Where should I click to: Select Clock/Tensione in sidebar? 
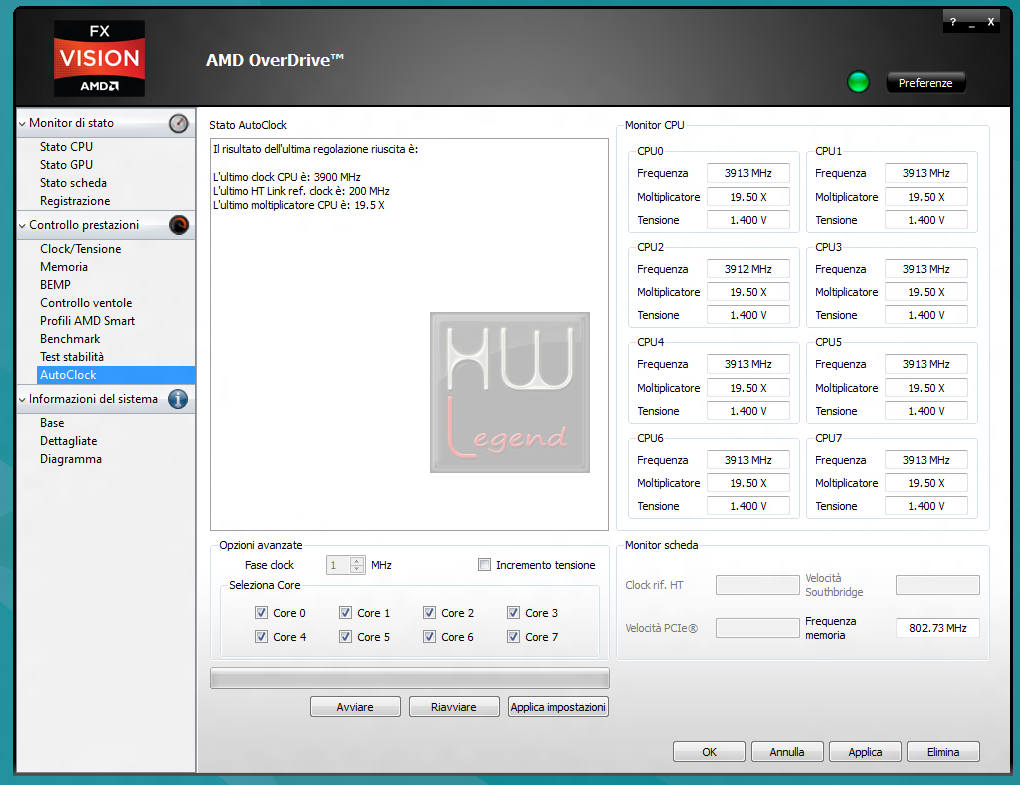pyautogui.click(x=81, y=249)
